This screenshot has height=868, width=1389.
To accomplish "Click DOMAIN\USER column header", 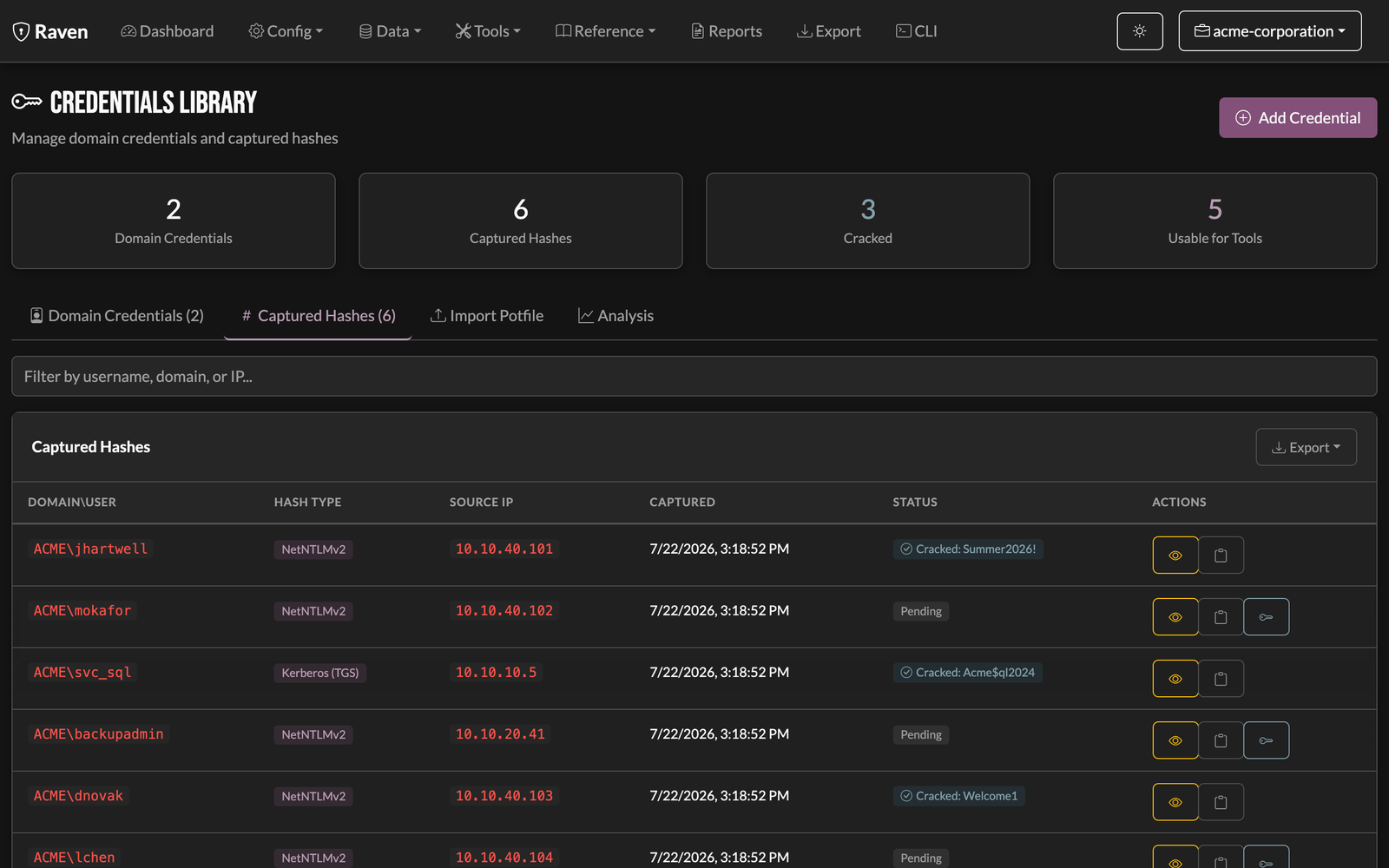I will tap(72, 503).
